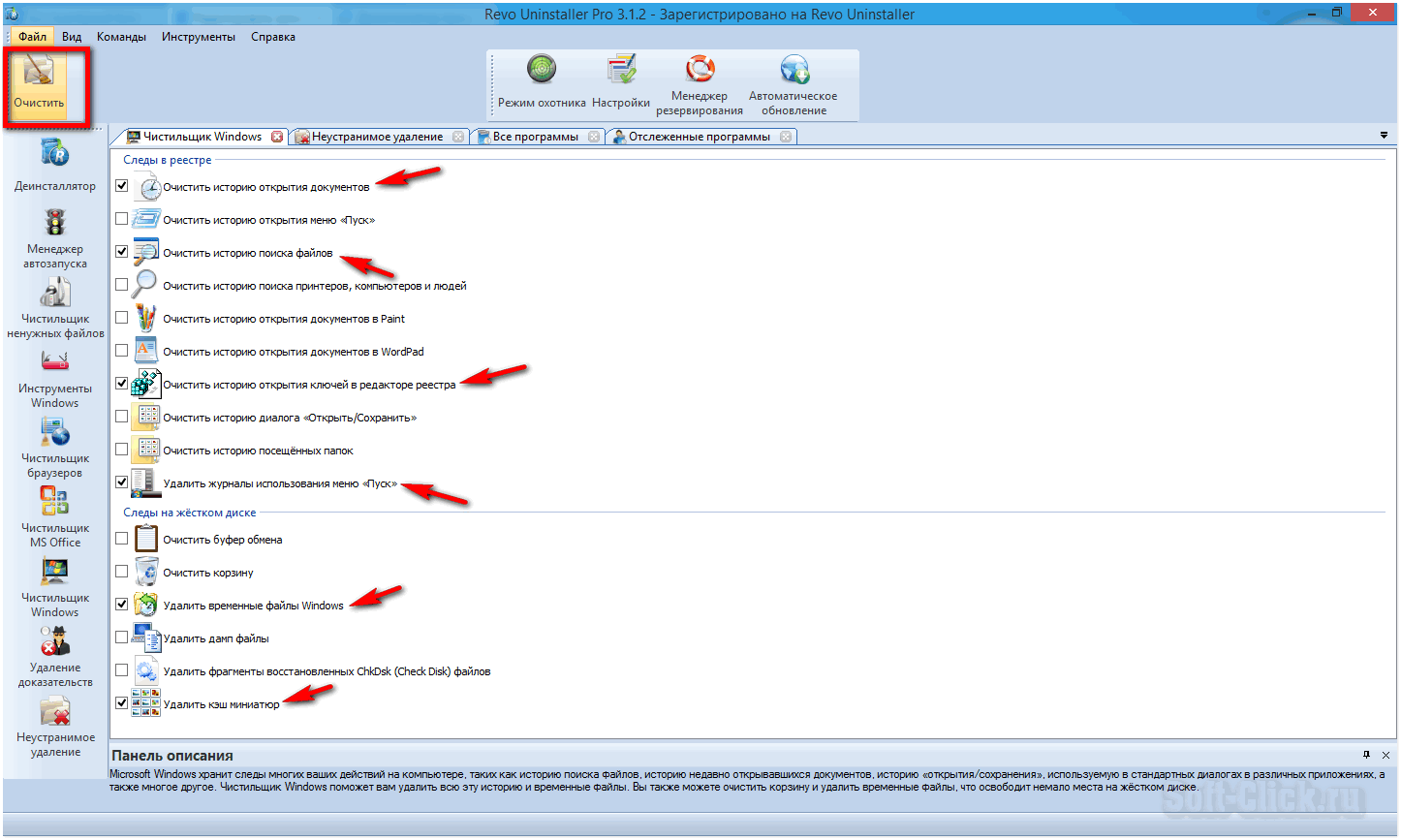This screenshot has width=1401, height=840.
Task: Close the Отслеженные программы tab
Action: [786, 137]
